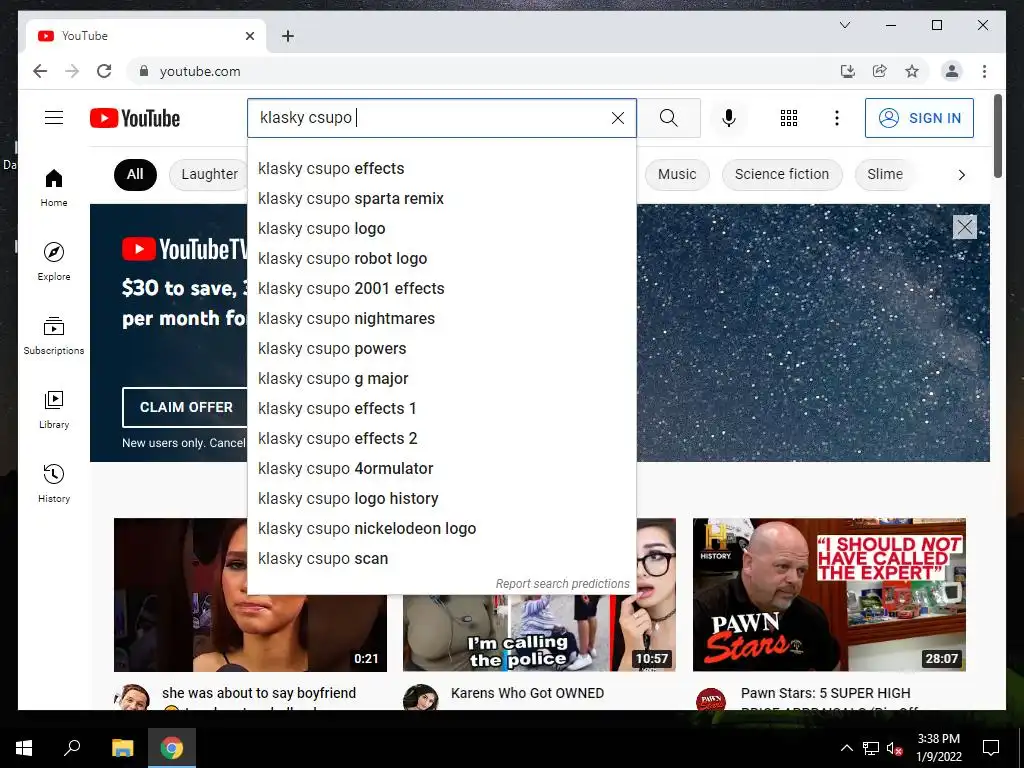Choose suggestion 'klasky csupo effects 1'
Image resolution: width=1024 pixels, height=768 pixels.
(441, 409)
